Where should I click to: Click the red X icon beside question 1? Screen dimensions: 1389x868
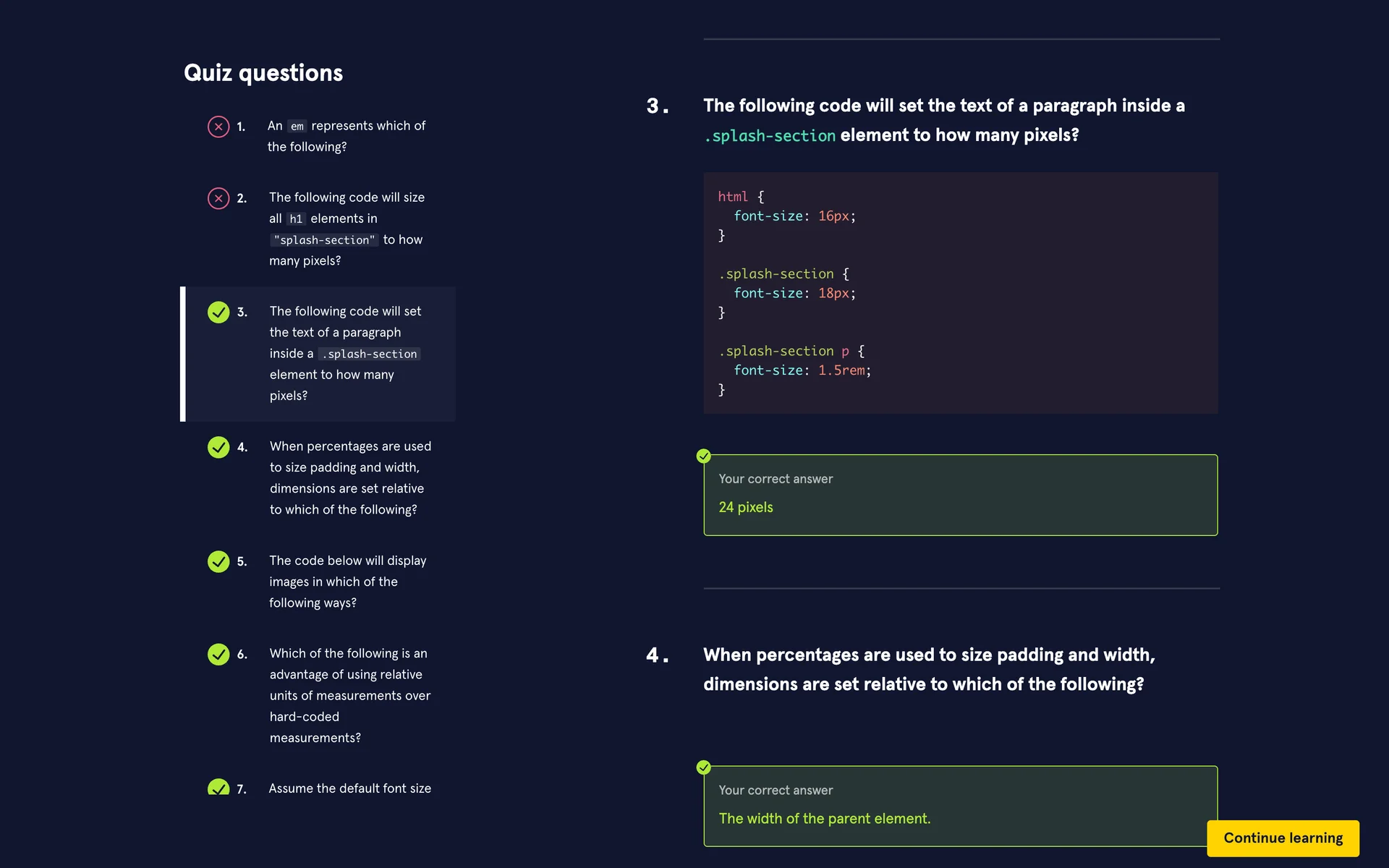coord(218,127)
